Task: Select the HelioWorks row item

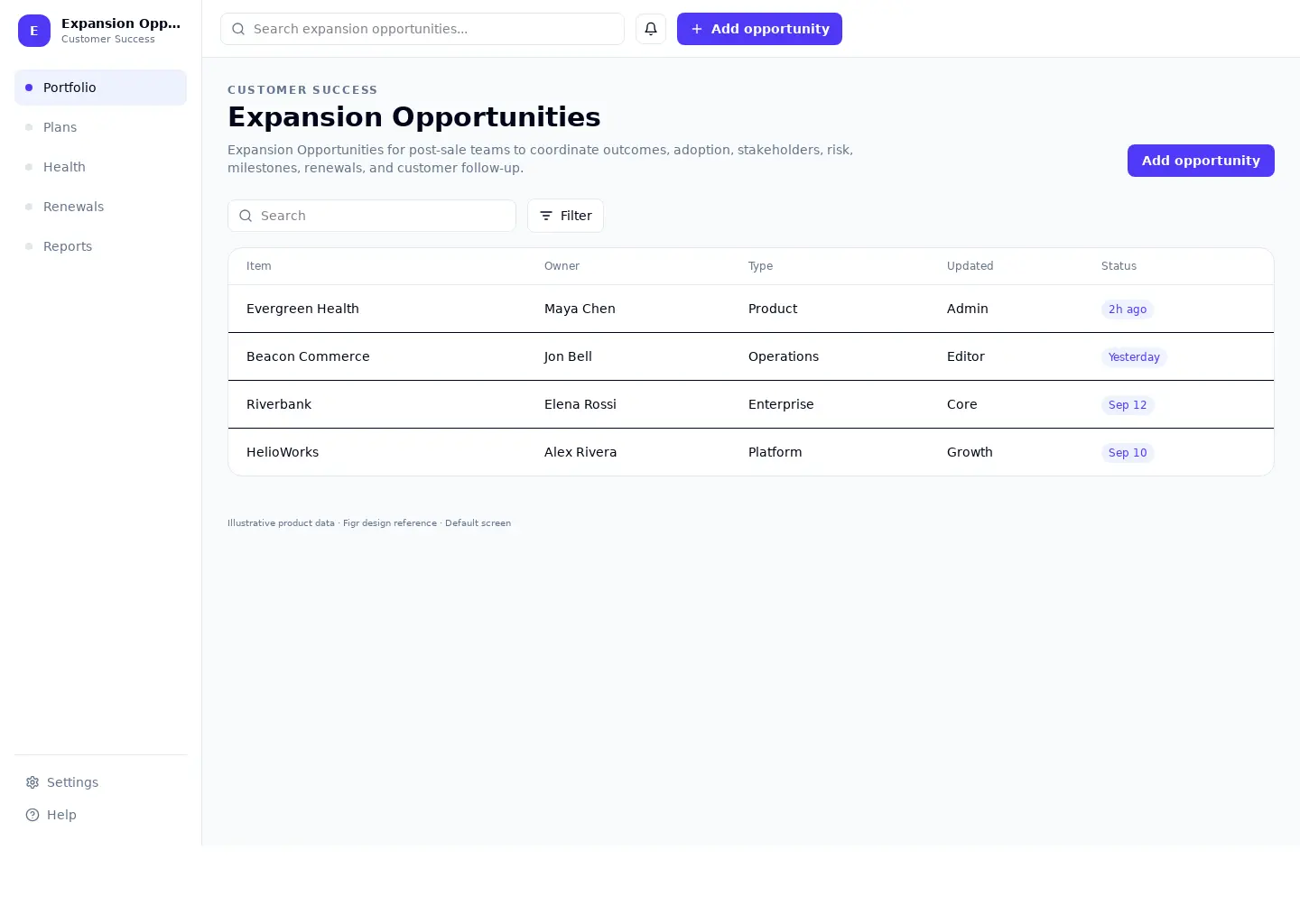Action: (283, 452)
